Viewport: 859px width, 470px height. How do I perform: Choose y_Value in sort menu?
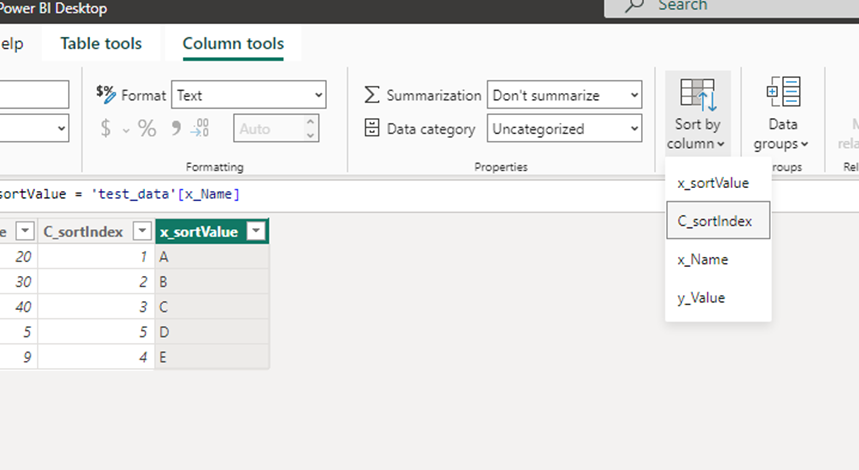click(x=718, y=297)
